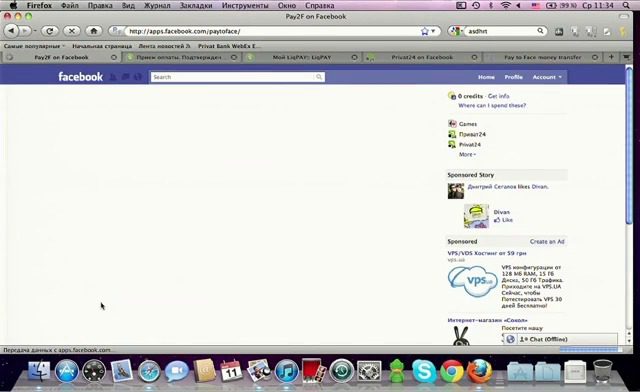Open the VPS/VDS Хостинг ad title
The height and width of the screenshot is (392, 640).
[x=487, y=253]
